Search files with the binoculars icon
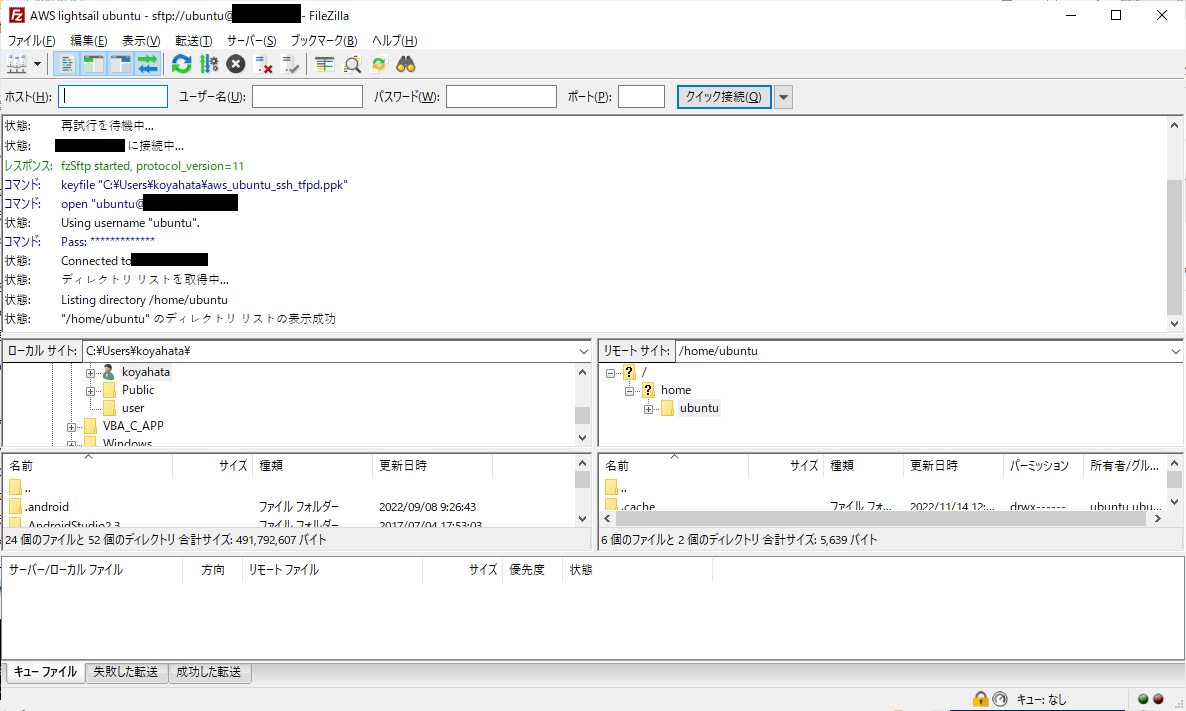The height and width of the screenshot is (711, 1186). click(406, 64)
